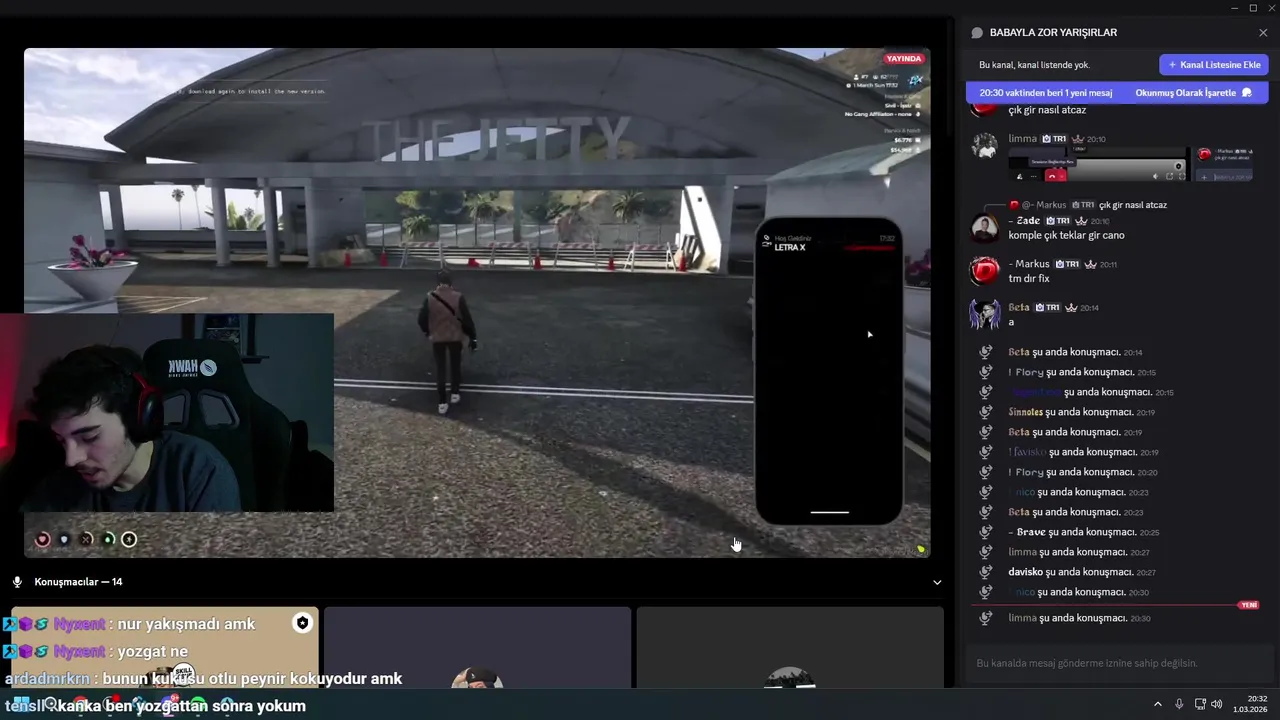Minimize the Discord window

1234,8
